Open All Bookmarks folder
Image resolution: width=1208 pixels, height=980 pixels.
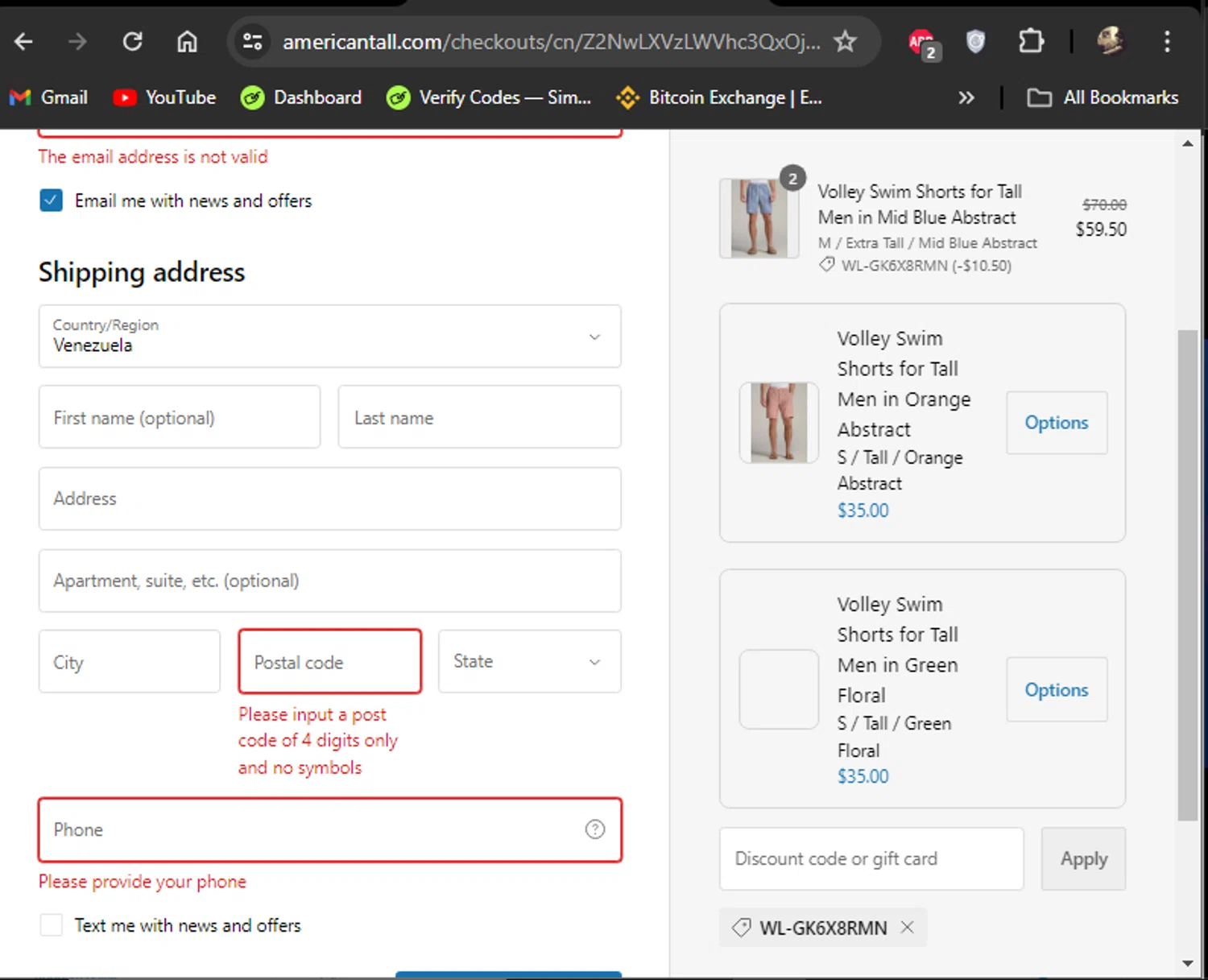[1103, 97]
